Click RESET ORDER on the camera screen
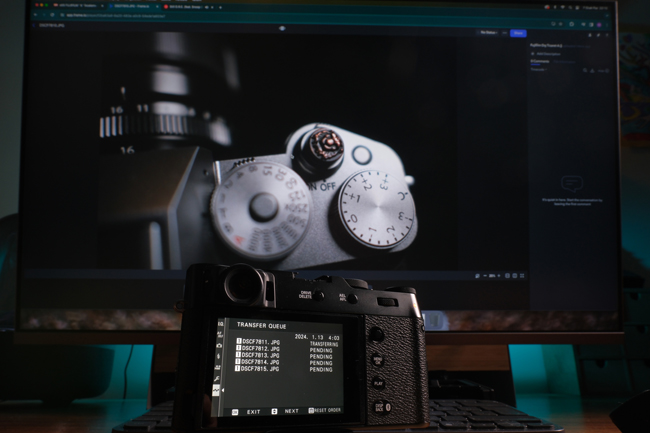The height and width of the screenshot is (433, 650). pyautogui.click(x=326, y=411)
